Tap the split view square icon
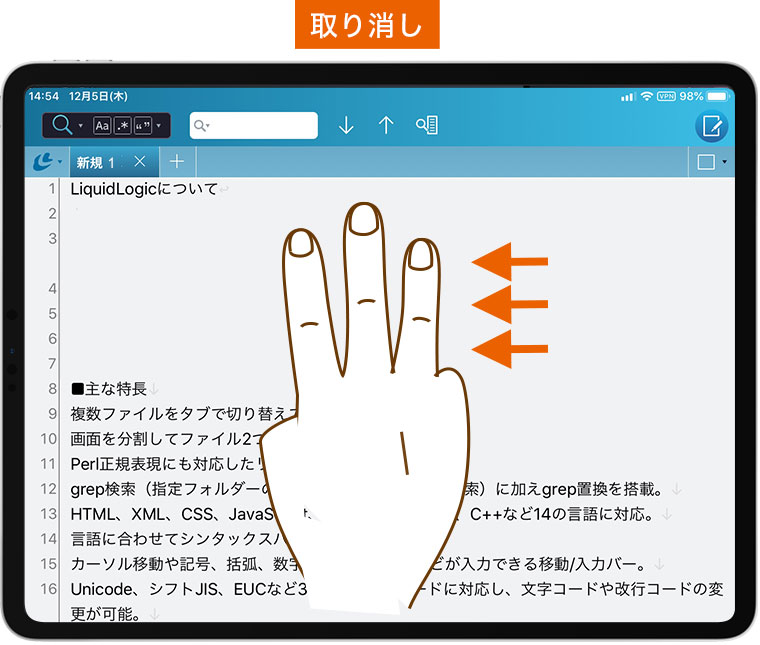Screen dimensions: 760x645 706,162
